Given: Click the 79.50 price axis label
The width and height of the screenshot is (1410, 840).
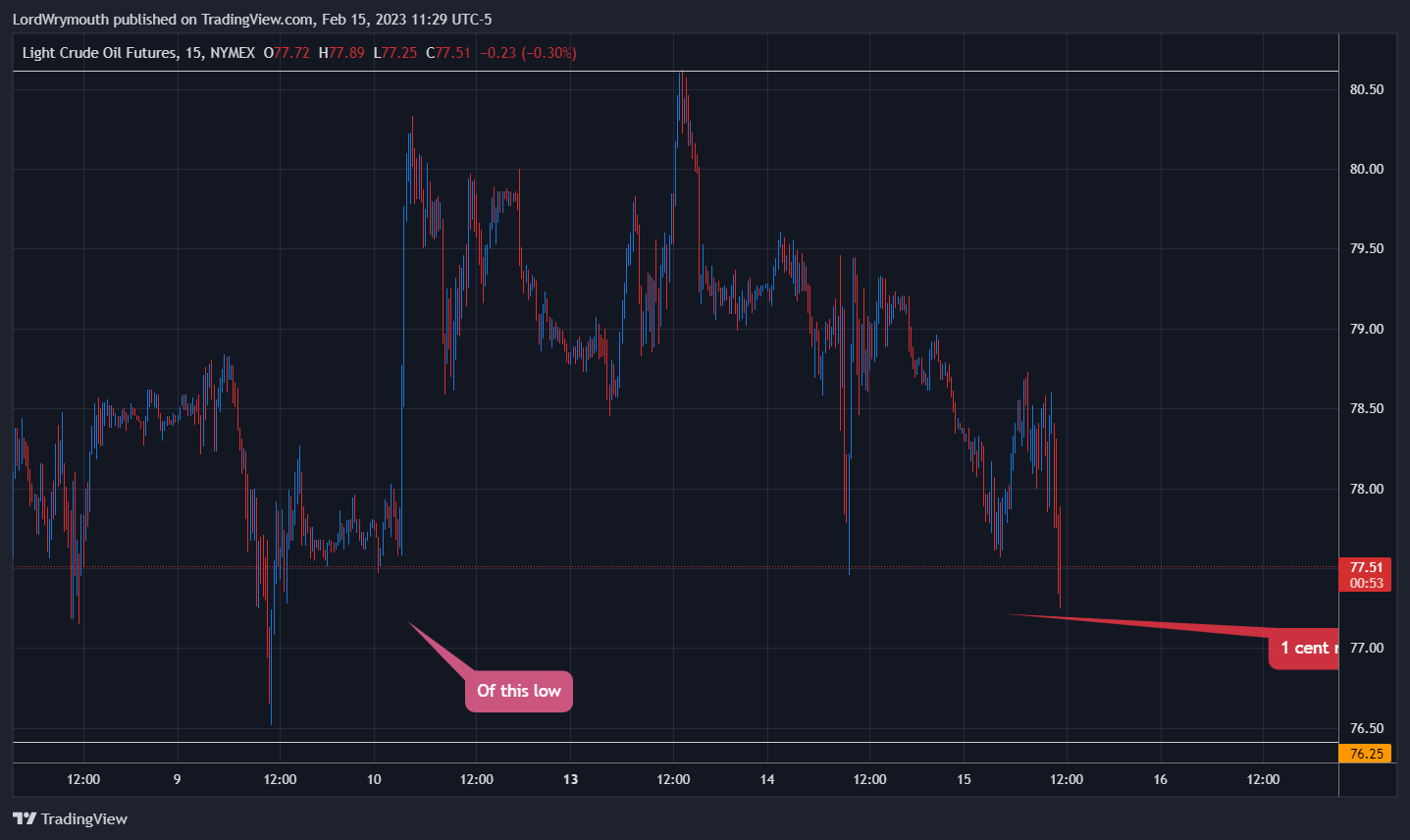Looking at the screenshot, I should (x=1366, y=248).
